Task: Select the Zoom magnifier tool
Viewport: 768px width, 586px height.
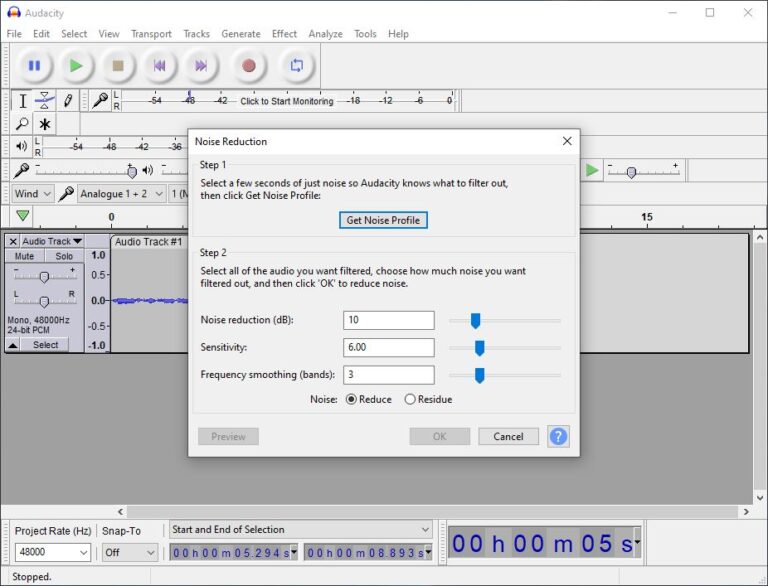Action: [22, 124]
